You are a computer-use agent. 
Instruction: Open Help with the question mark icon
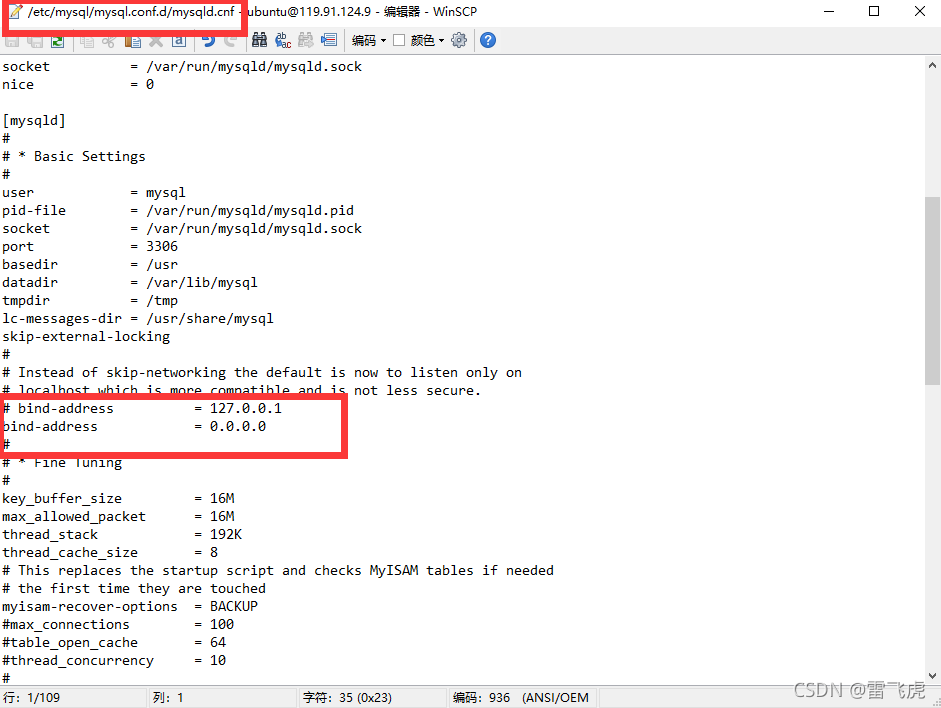[488, 40]
